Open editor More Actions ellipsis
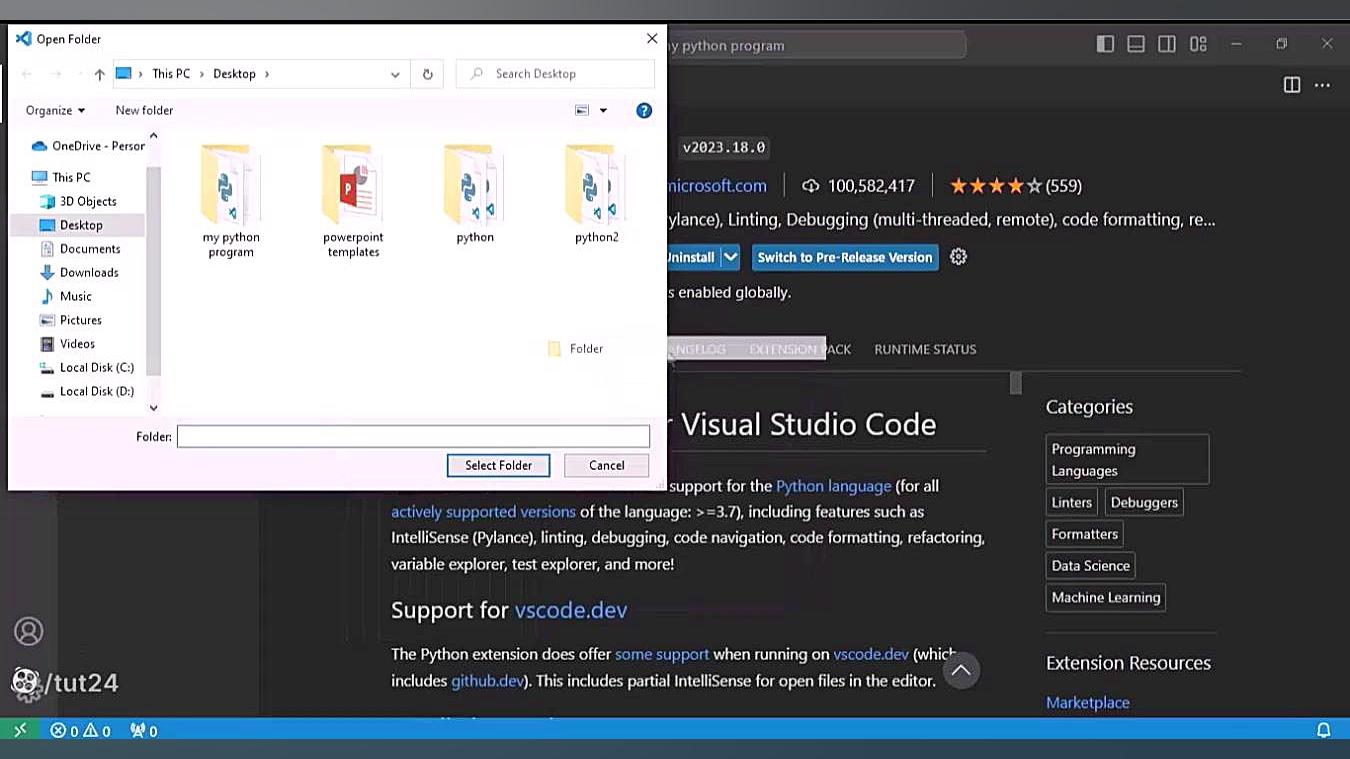 (x=1322, y=85)
